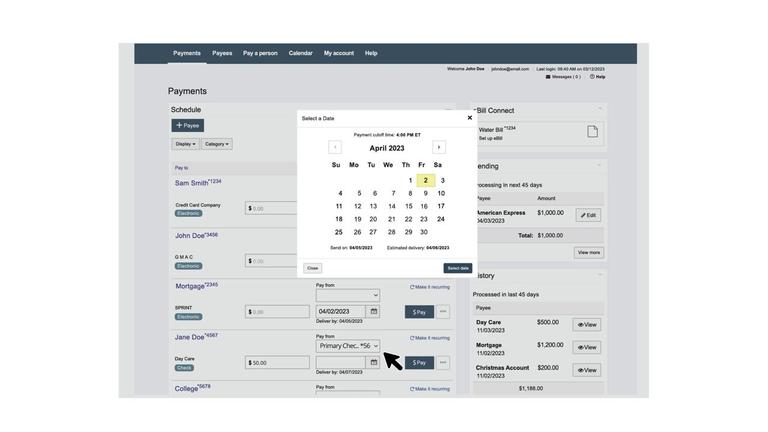
Task: Pay Jane Doe with the Pay button
Action: coord(419,362)
